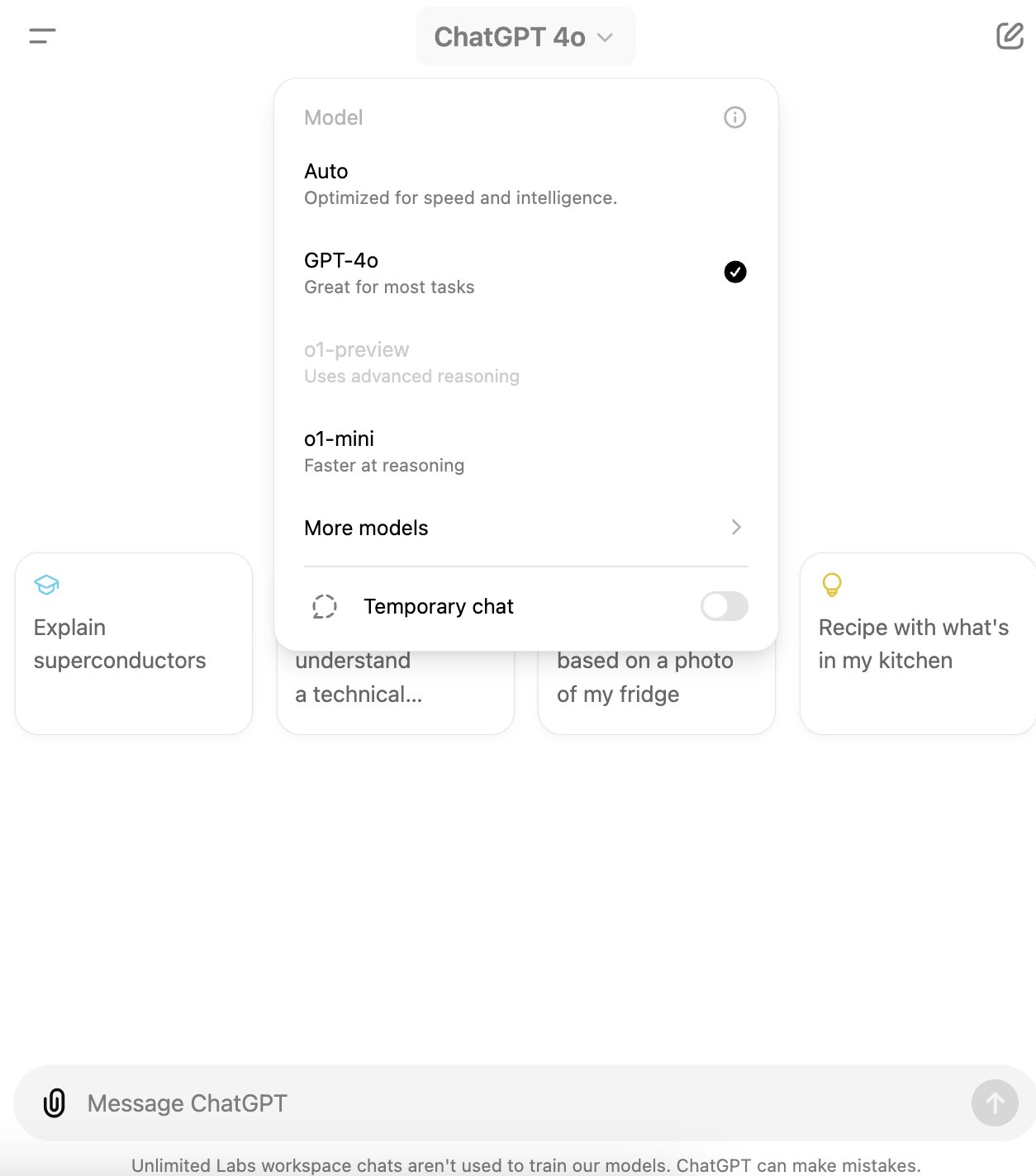Click the dashed-circle temporary chat icon
The width and height of the screenshot is (1036, 1176).
pos(325,606)
